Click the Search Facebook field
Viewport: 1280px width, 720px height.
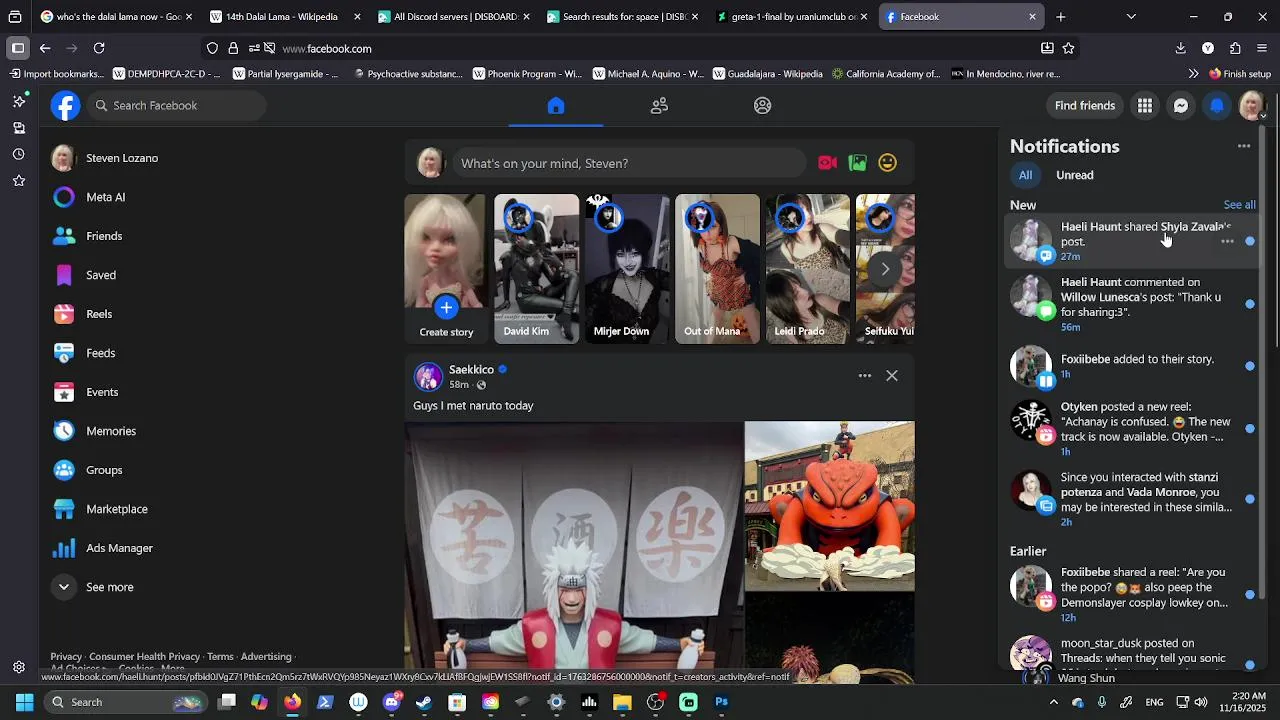tap(176, 106)
